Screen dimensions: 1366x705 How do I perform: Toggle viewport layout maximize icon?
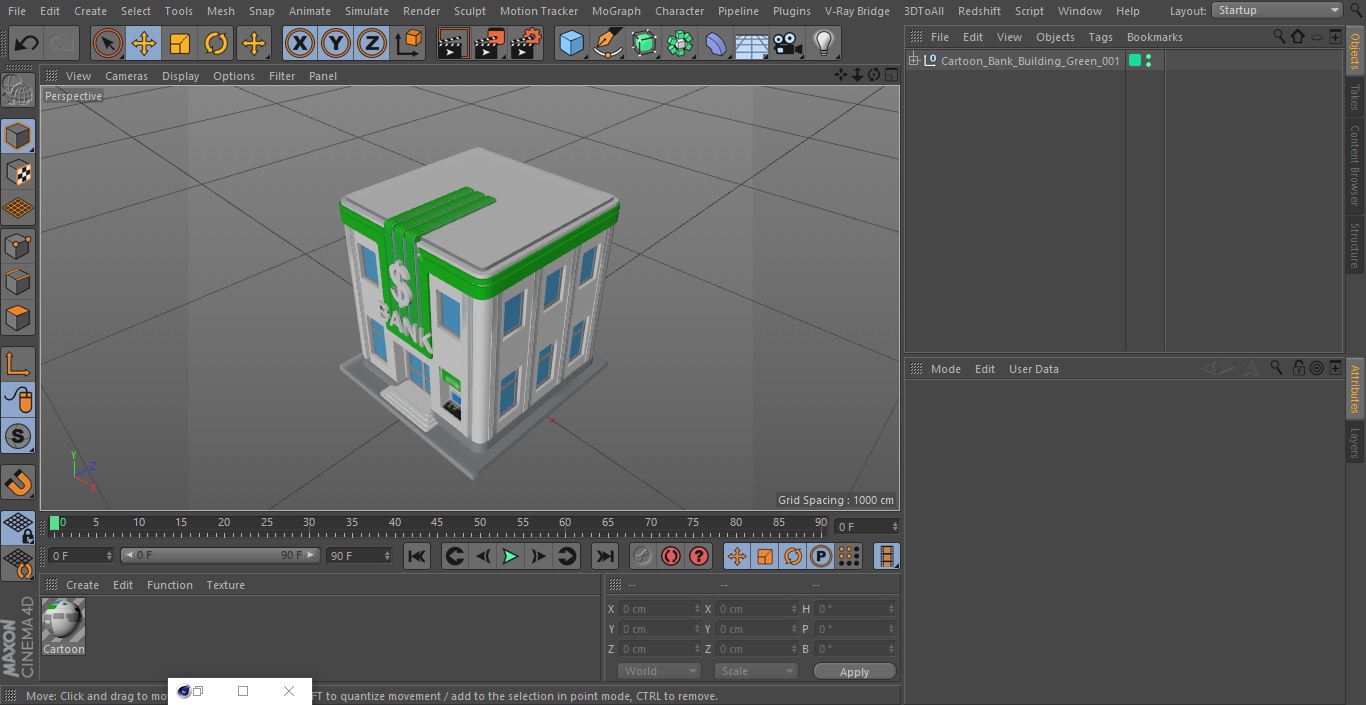890,75
